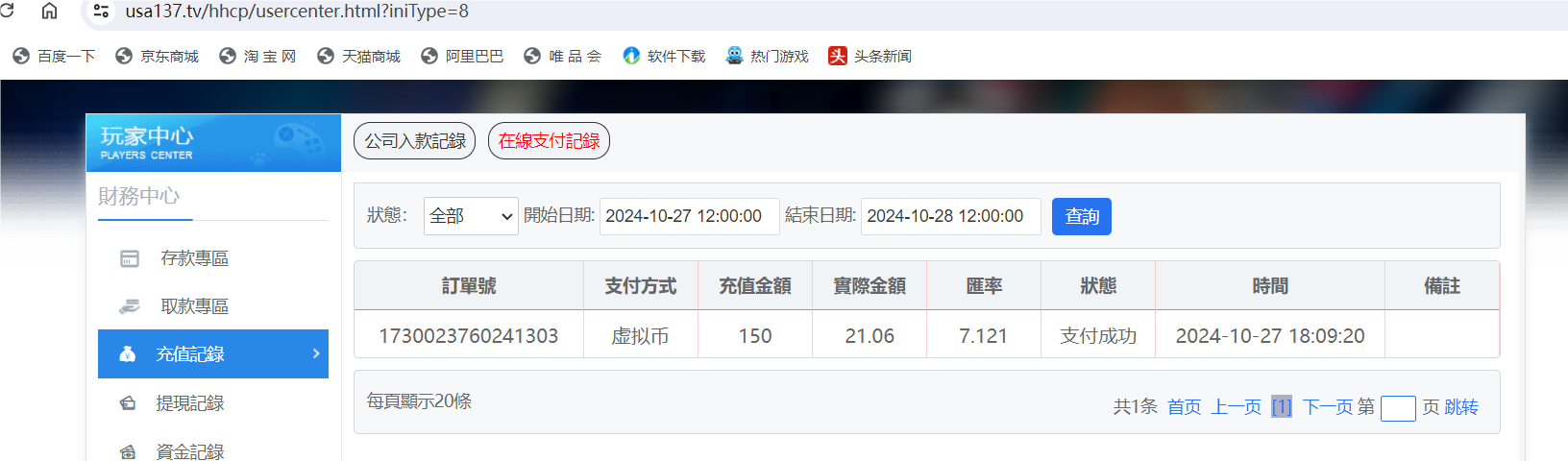Open 資金記錄 in sidebar
This screenshot has width=1568, height=461.
[x=213, y=450]
